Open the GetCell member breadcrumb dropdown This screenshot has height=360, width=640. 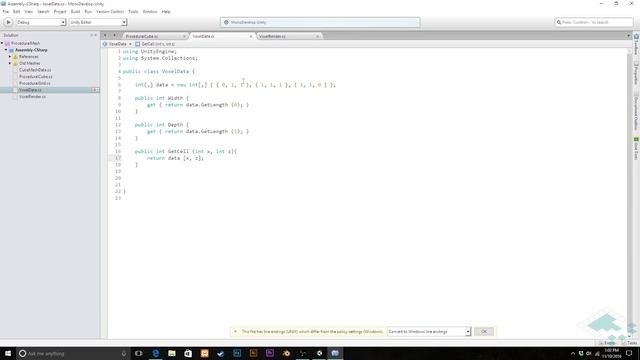pyautogui.click(x=155, y=44)
